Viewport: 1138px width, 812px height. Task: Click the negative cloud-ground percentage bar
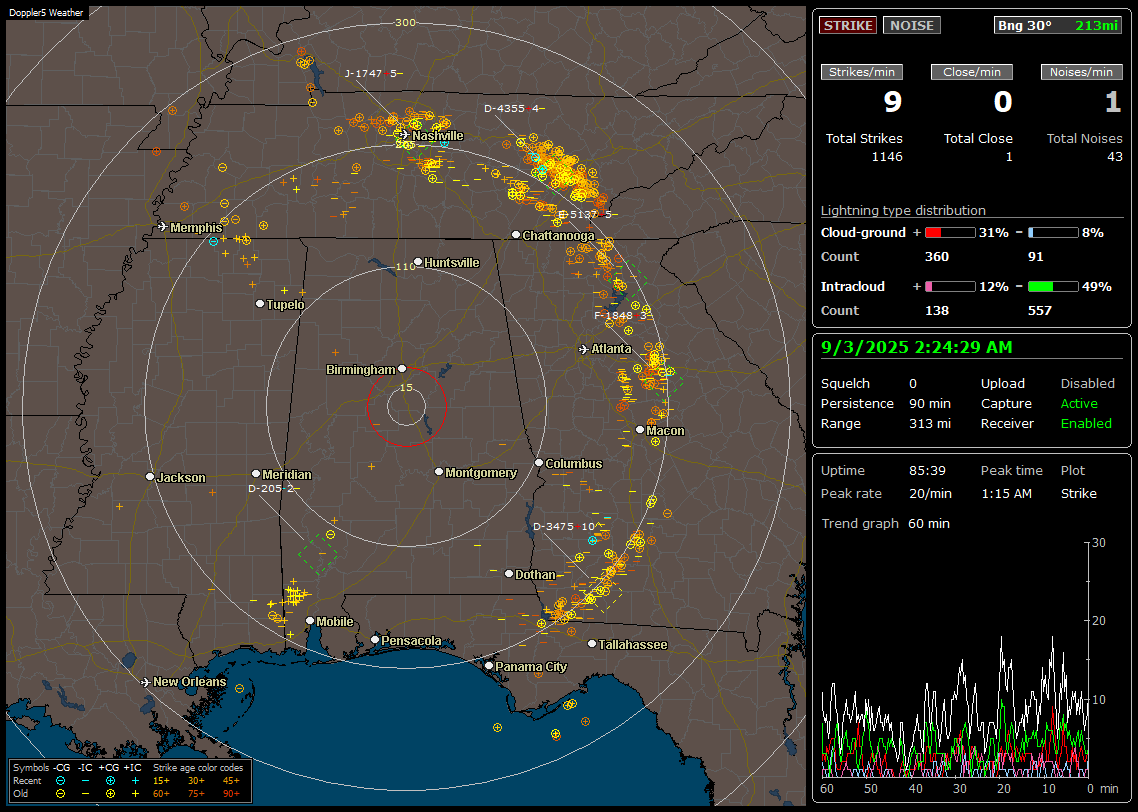[1053, 233]
